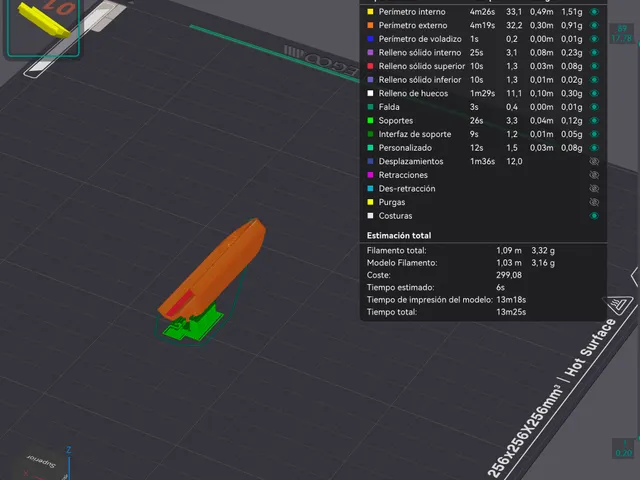Screen dimensions: 640x480
Task: Click Tiempo estimado value 6s
Action: tap(500, 287)
